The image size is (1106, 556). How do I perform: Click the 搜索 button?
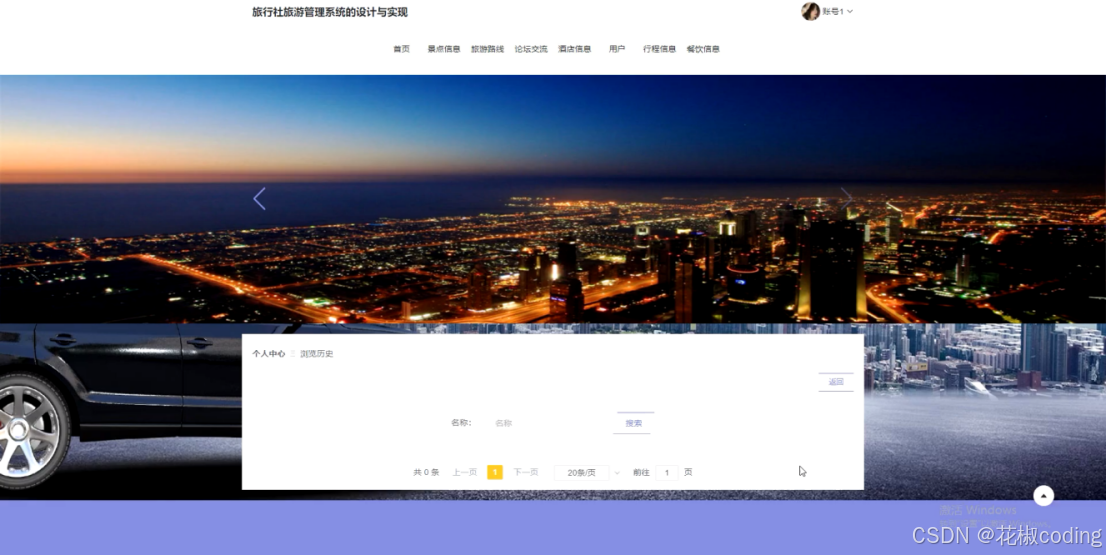coord(633,423)
